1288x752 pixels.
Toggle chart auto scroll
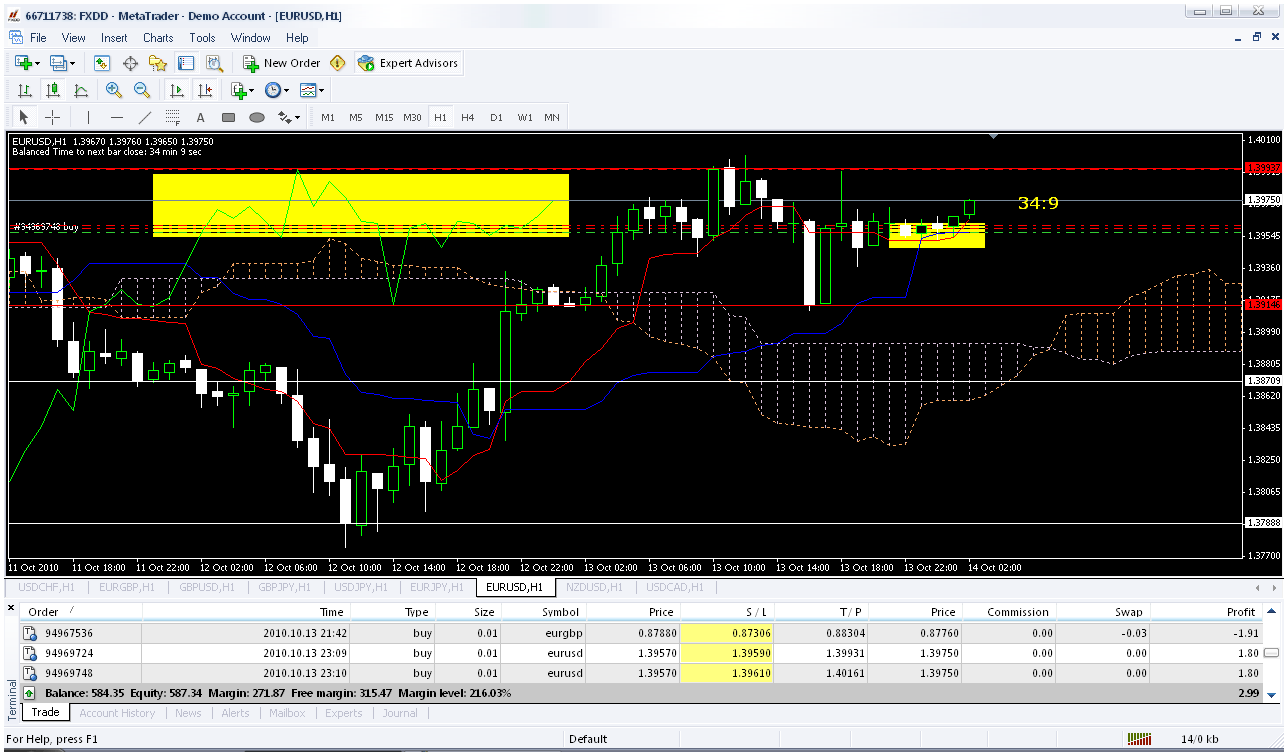[x=175, y=90]
